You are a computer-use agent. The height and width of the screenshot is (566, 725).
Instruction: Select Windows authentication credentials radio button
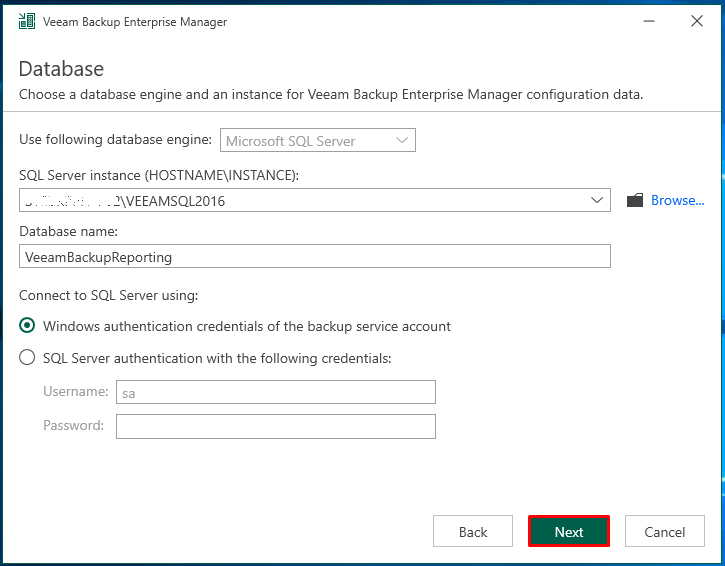click(x=27, y=326)
